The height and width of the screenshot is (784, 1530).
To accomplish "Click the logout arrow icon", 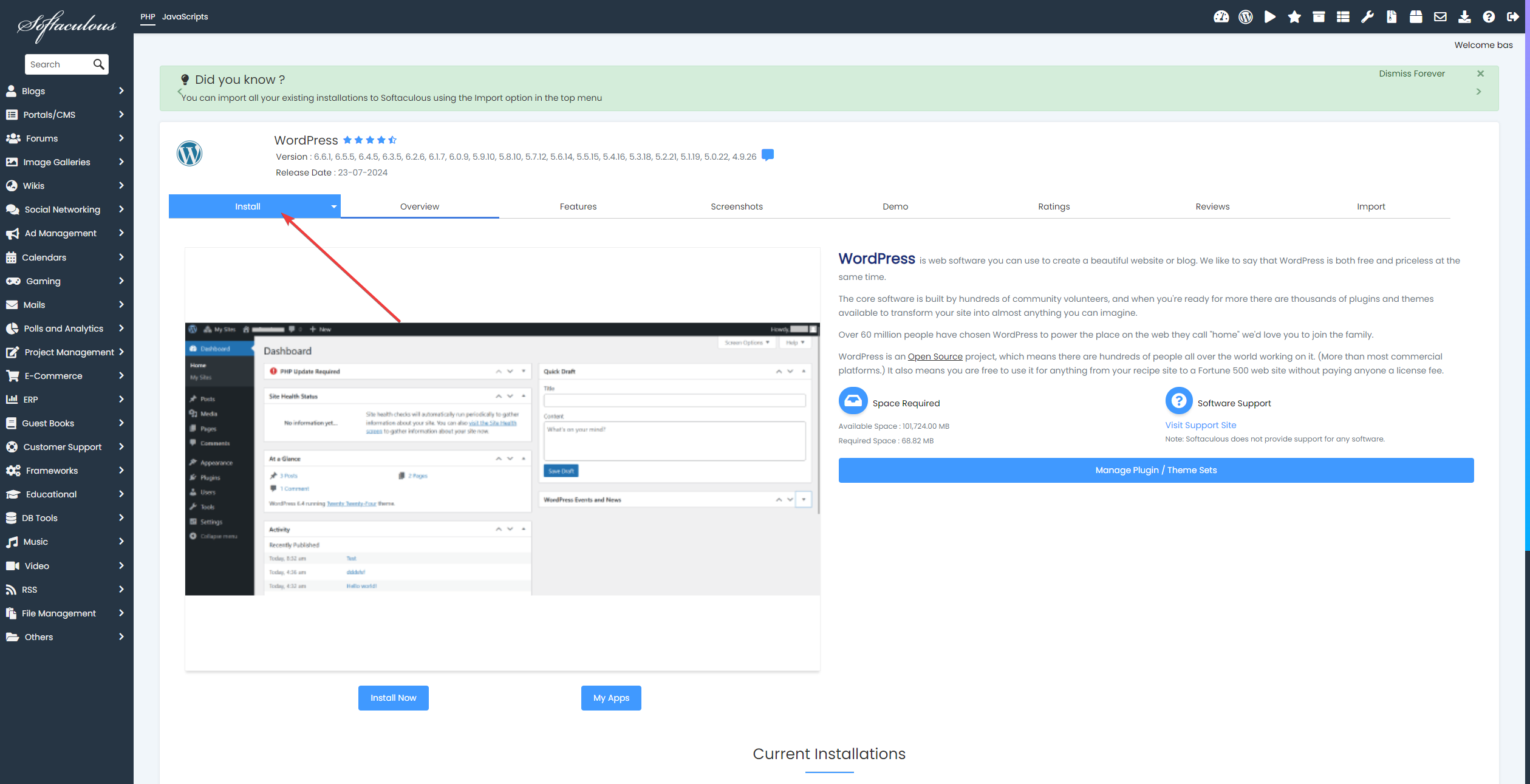I will point(1512,17).
